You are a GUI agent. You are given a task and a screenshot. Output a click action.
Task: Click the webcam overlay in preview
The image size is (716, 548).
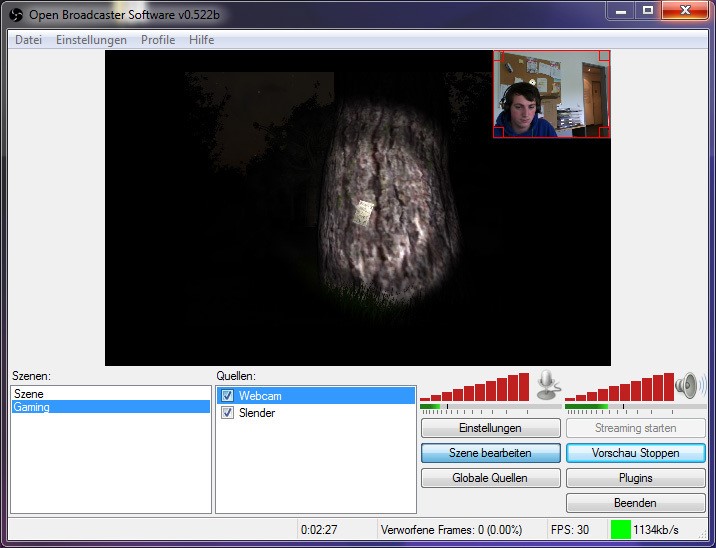(552, 94)
